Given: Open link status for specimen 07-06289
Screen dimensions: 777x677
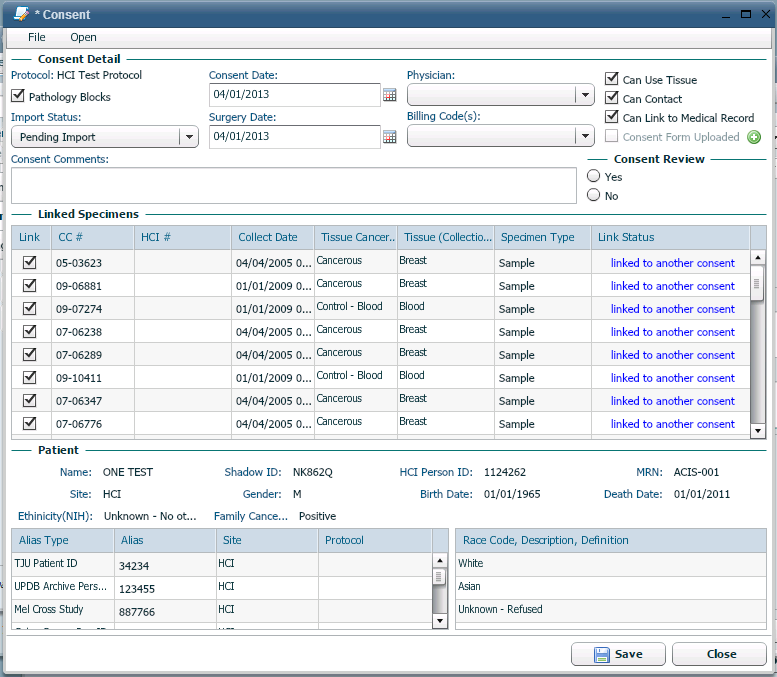Looking at the screenshot, I should coord(672,355).
